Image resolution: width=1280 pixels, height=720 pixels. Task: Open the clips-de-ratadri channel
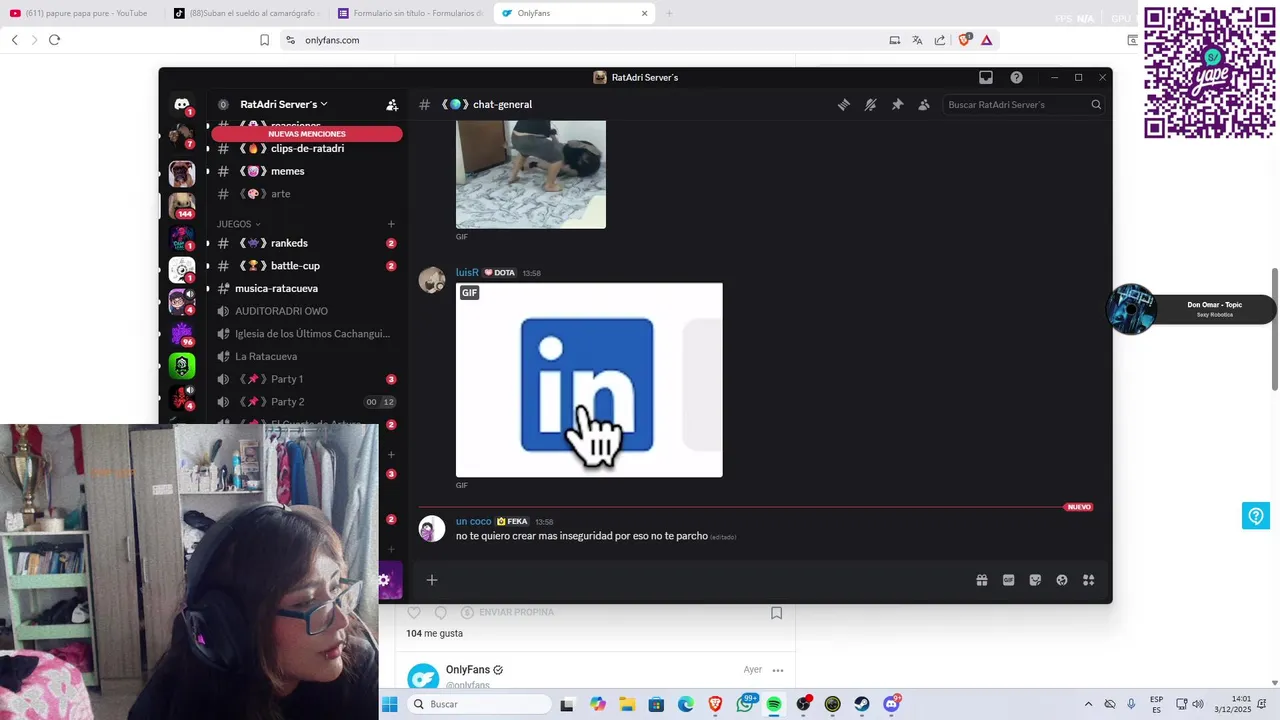[x=305, y=148]
